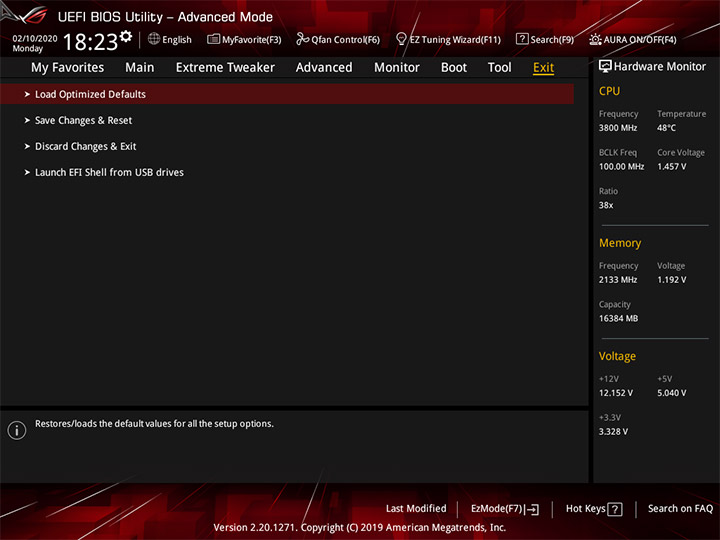720x540 pixels.
Task: Switch to the Monitor tab
Action: coord(397,68)
